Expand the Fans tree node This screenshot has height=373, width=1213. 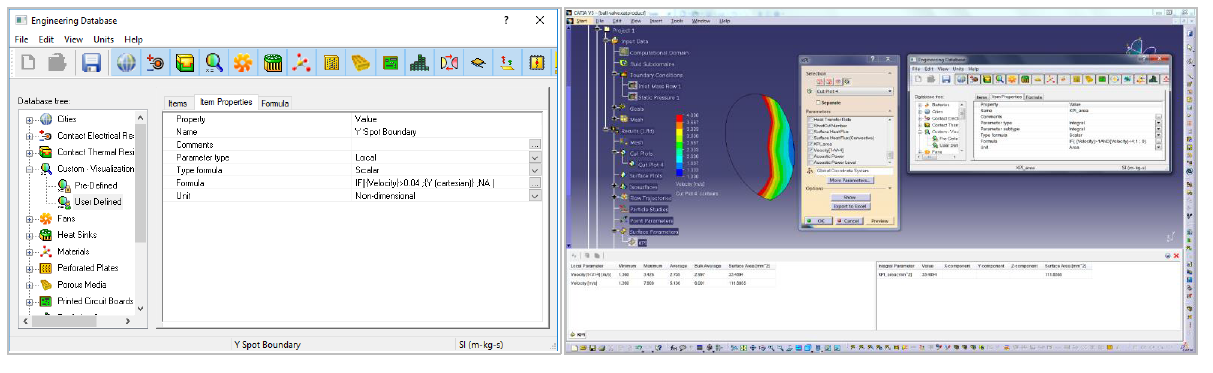point(30,218)
